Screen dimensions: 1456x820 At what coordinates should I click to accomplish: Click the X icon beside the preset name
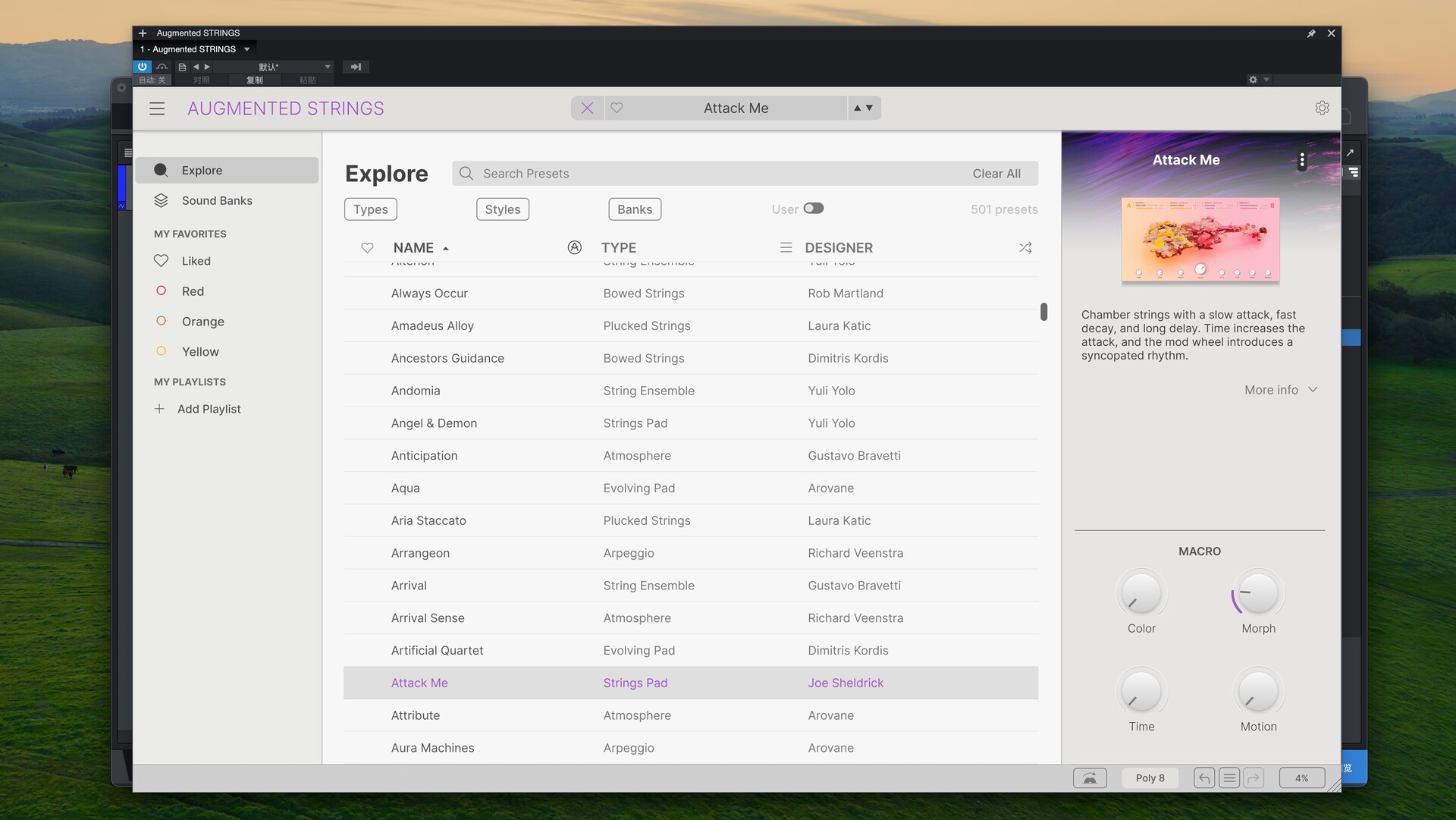587,108
